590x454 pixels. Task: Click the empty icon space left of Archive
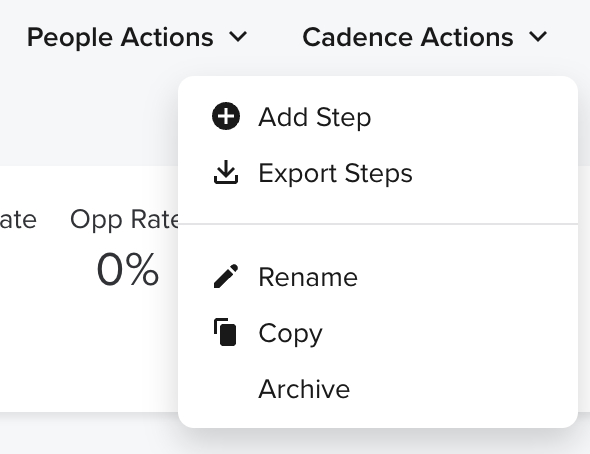click(226, 389)
